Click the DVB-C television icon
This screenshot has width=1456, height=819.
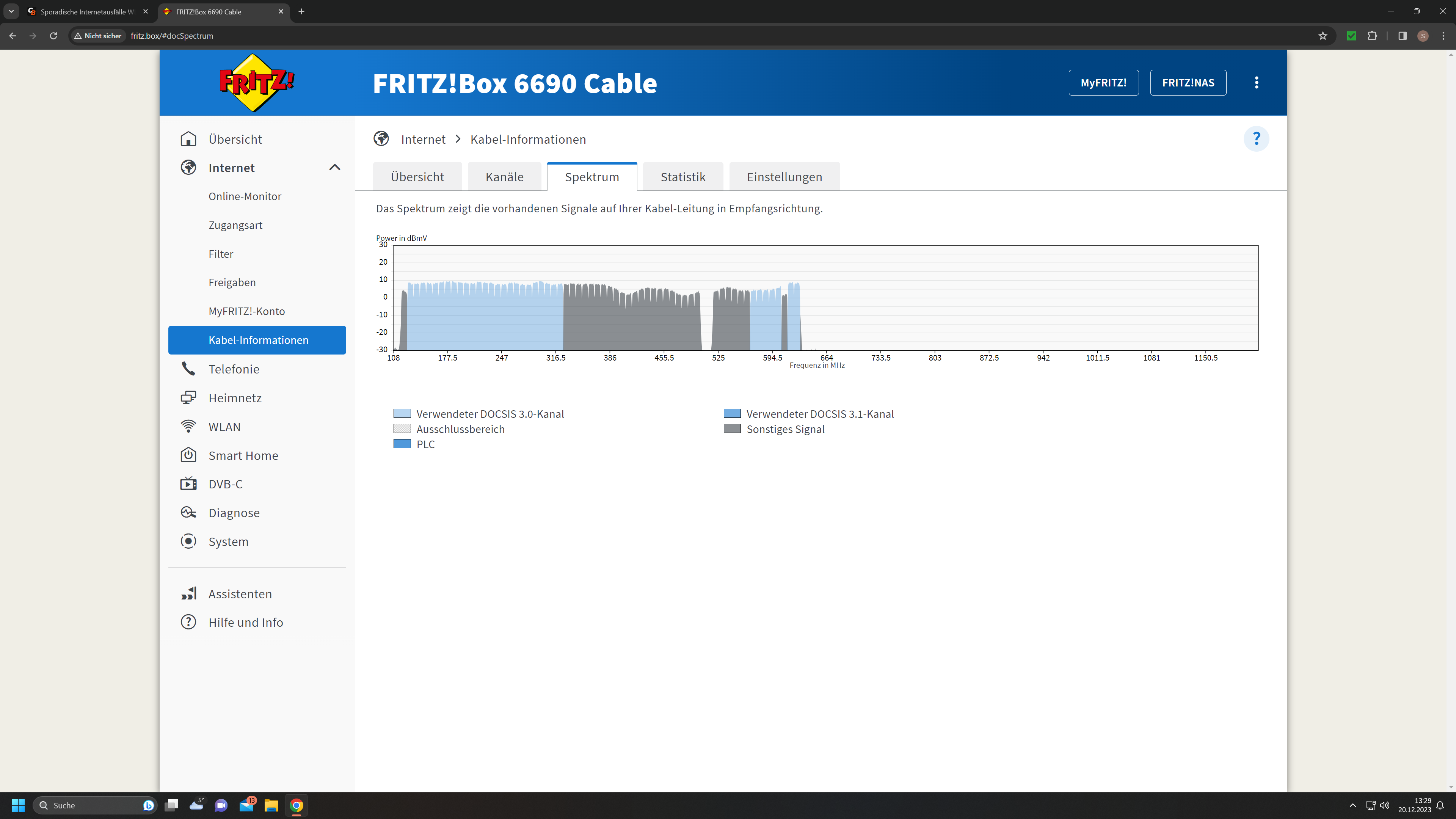point(188,485)
